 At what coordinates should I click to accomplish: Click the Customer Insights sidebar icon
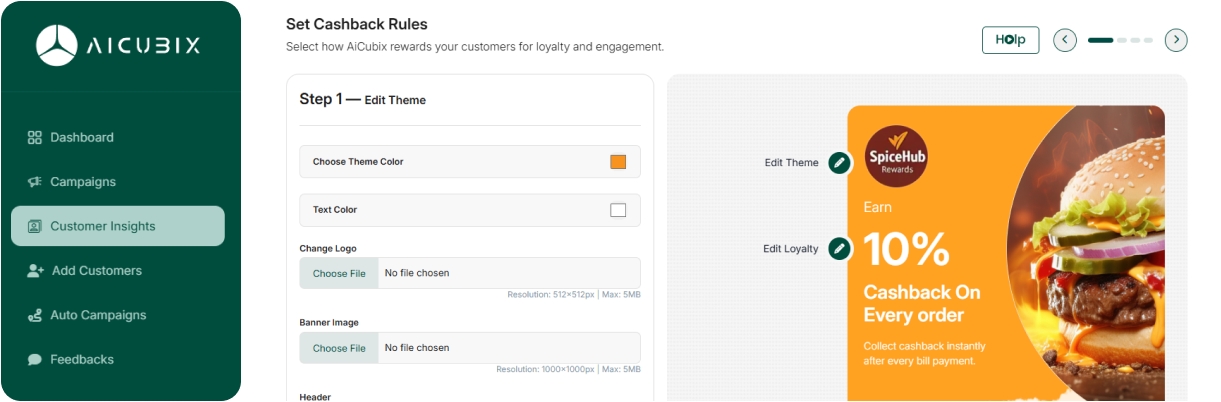[x=34, y=226]
